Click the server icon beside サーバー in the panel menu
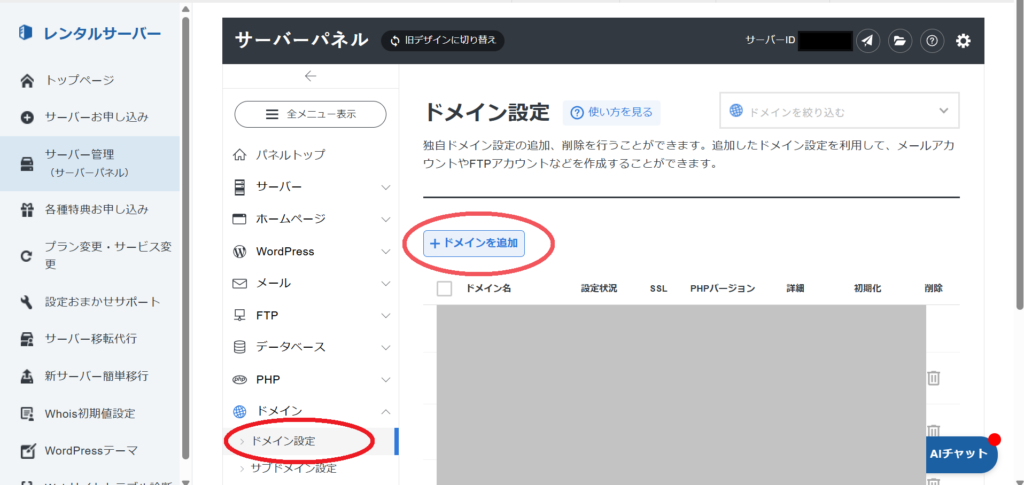The width and height of the screenshot is (1024, 485). click(x=240, y=187)
